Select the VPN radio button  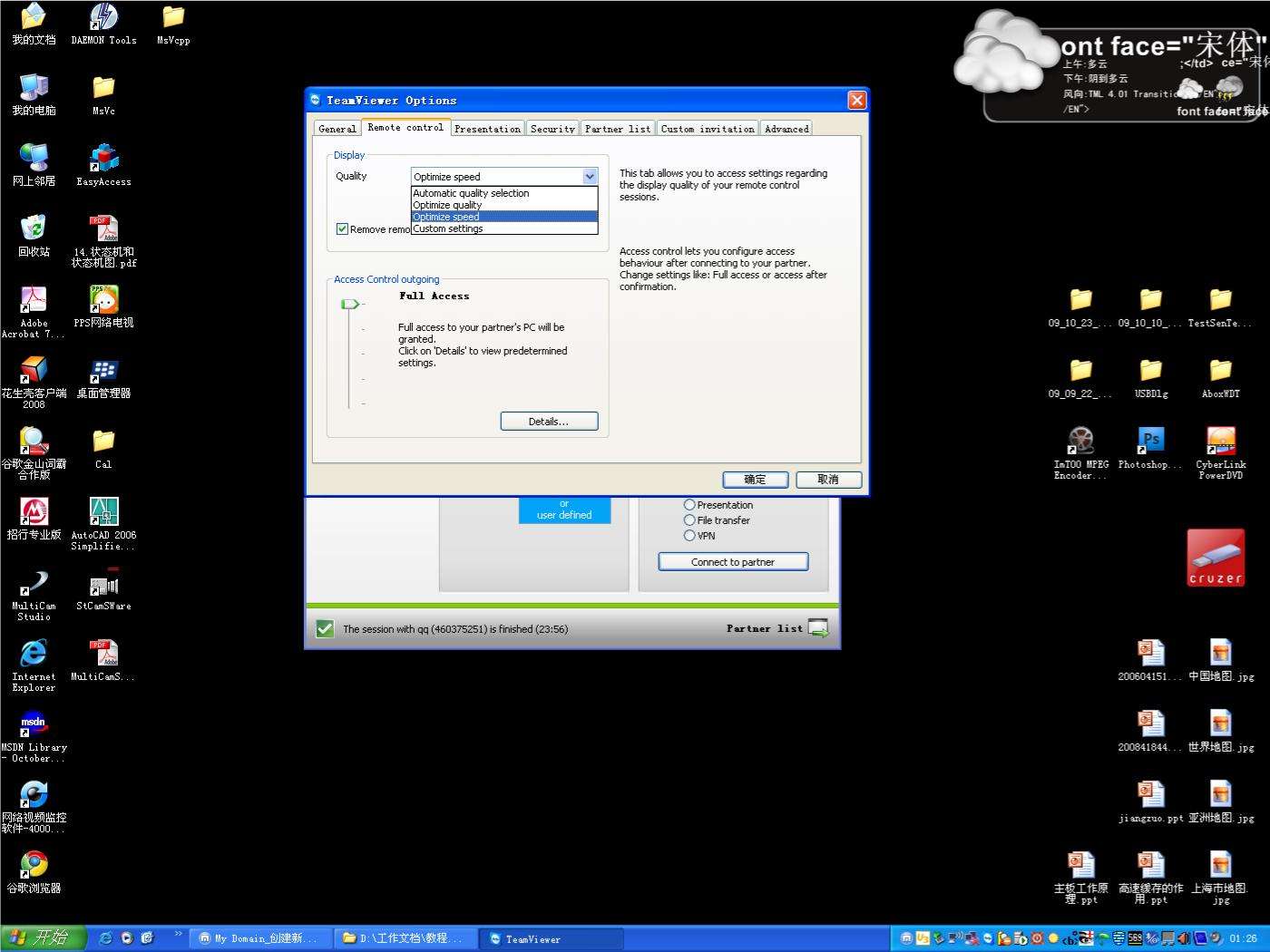click(689, 536)
